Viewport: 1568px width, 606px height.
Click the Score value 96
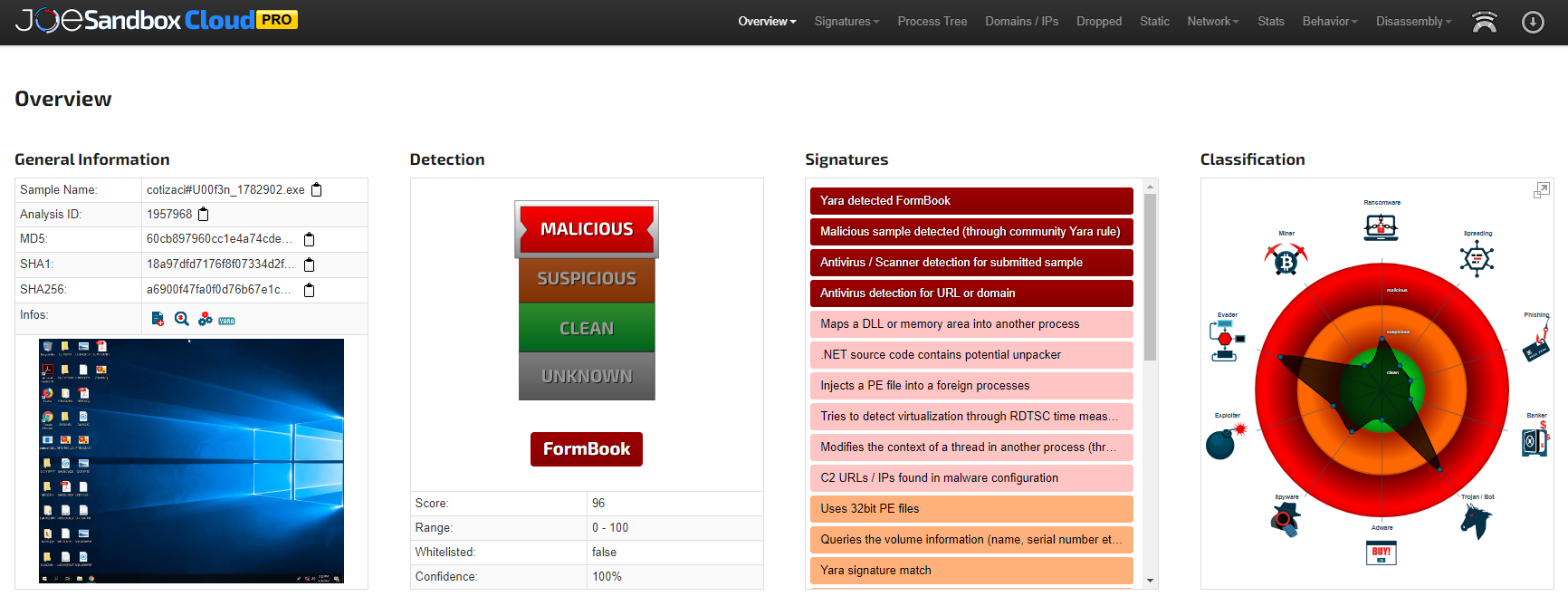point(598,503)
